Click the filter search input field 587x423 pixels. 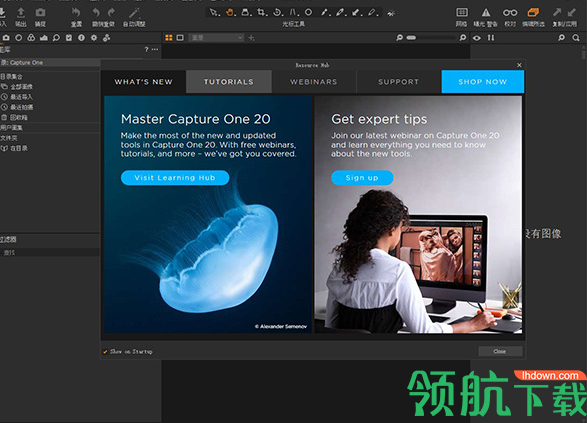pyautogui.click(x=51, y=253)
